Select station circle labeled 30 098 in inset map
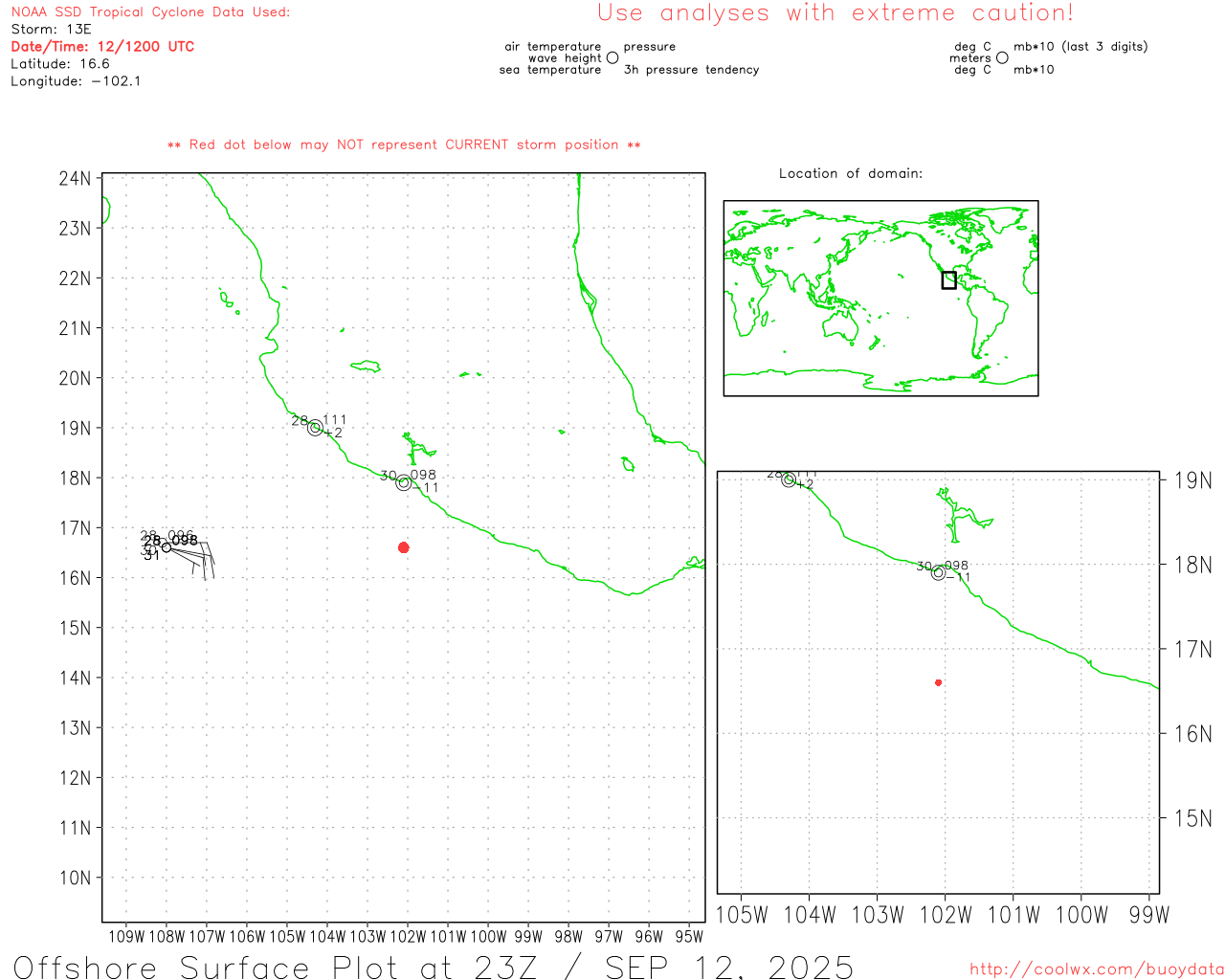 tap(938, 572)
